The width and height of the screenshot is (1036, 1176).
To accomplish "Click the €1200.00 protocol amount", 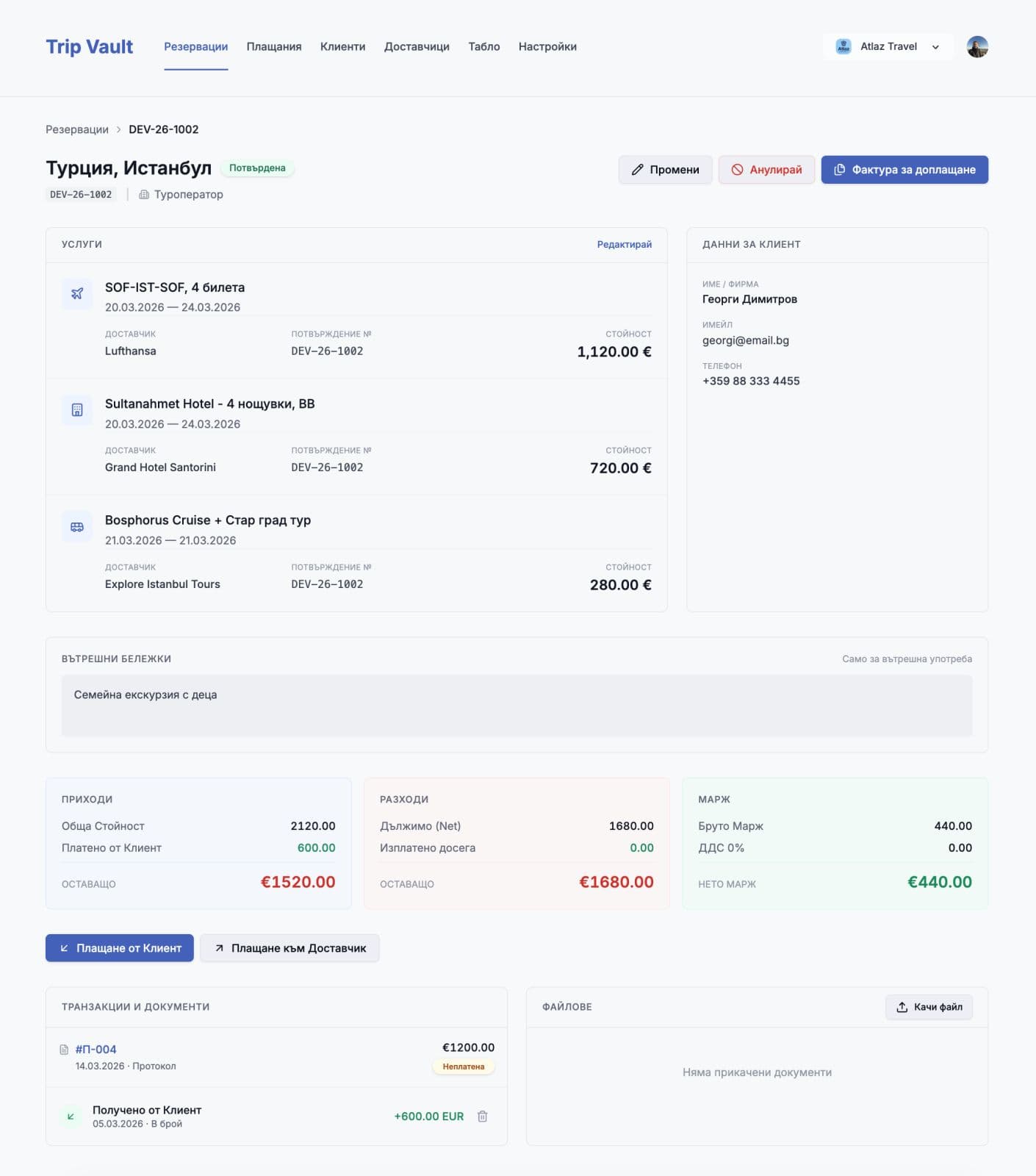I will tap(468, 1047).
